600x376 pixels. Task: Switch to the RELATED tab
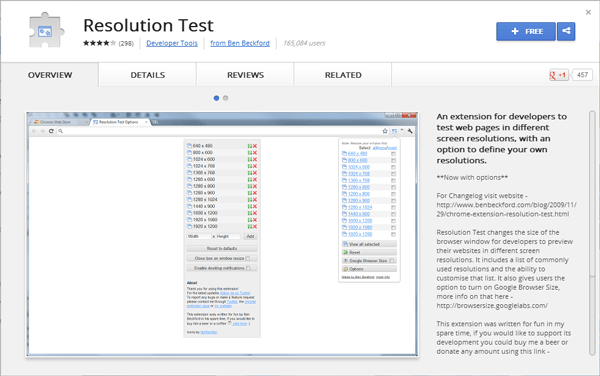pos(343,75)
